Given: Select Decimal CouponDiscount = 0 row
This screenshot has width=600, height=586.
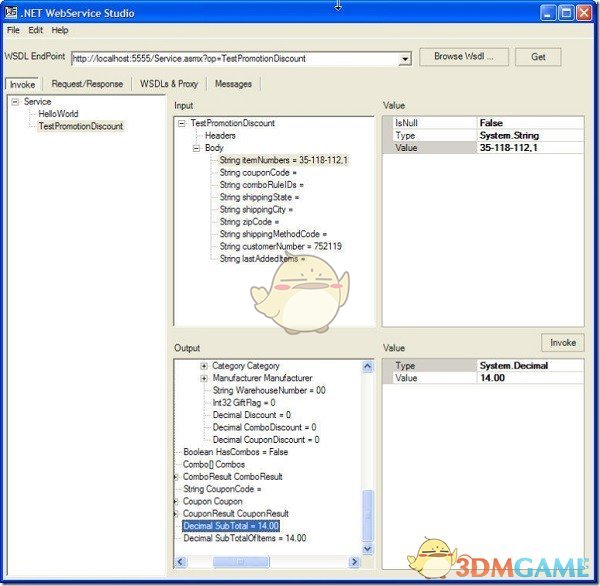Looking at the screenshot, I should (x=266, y=439).
